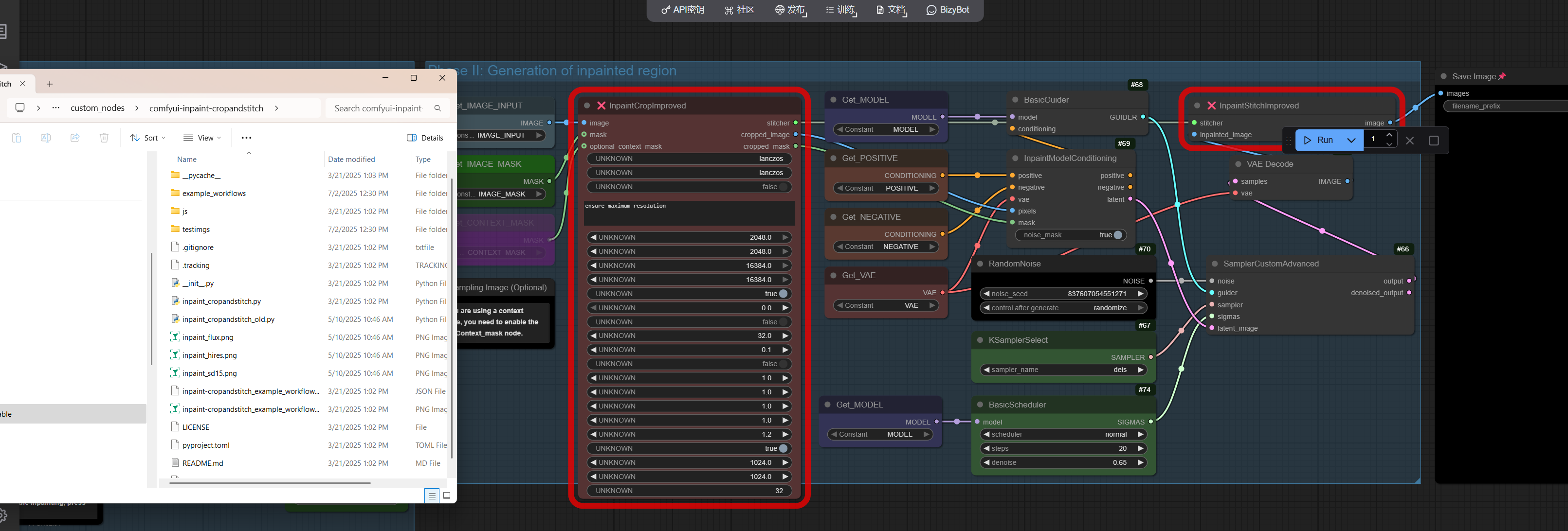Click the right arrow of sampler_name deis

click(x=1140, y=370)
